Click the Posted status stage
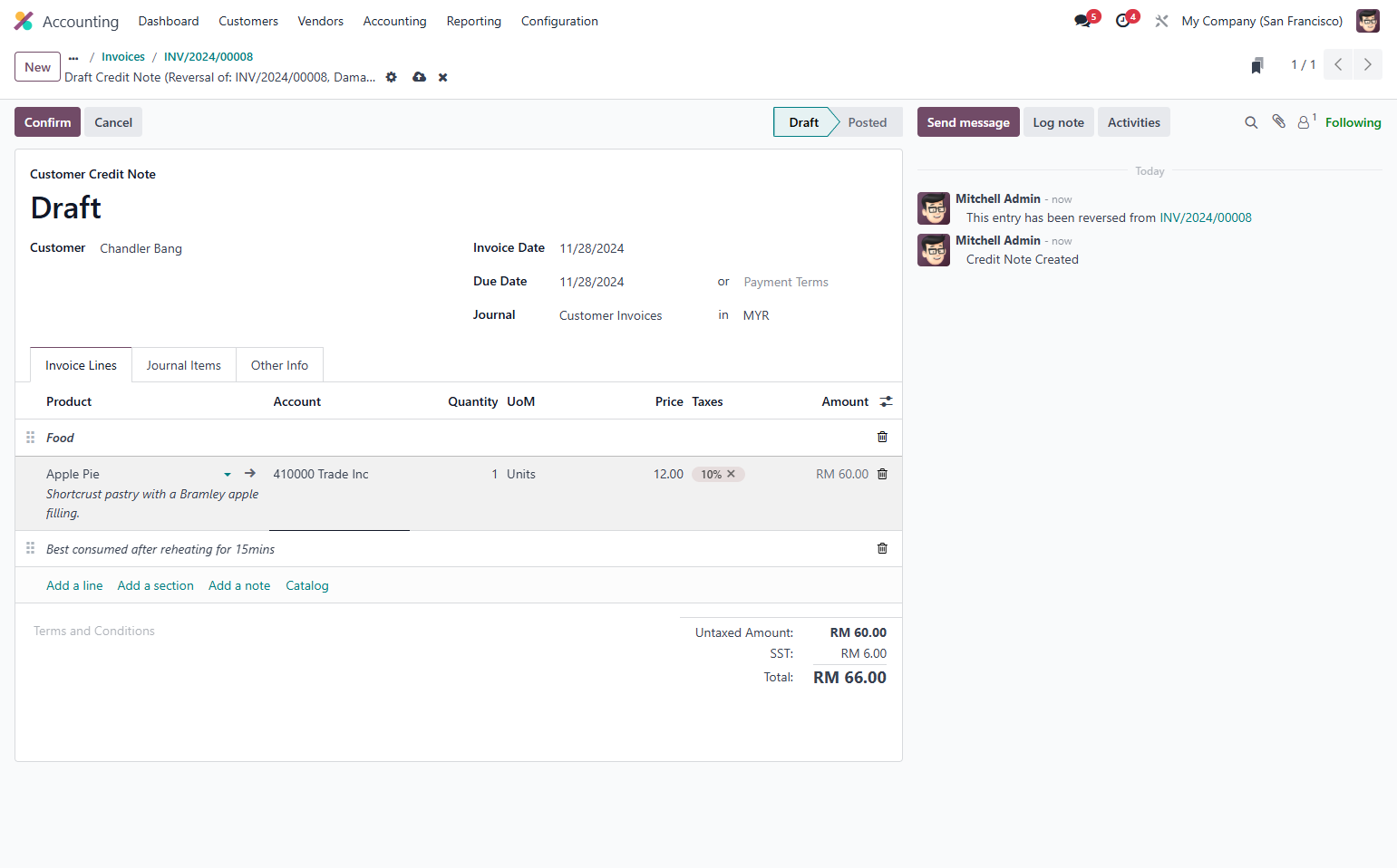This screenshot has width=1397, height=868. tap(868, 122)
